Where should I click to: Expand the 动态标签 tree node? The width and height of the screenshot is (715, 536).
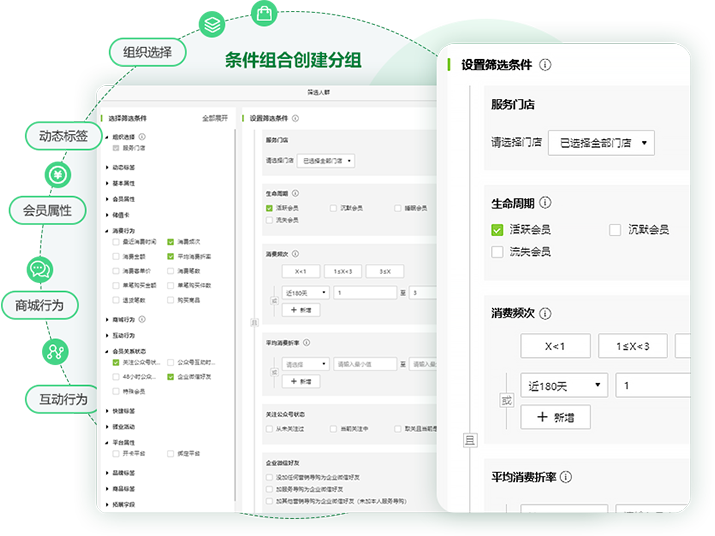pos(107,167)
